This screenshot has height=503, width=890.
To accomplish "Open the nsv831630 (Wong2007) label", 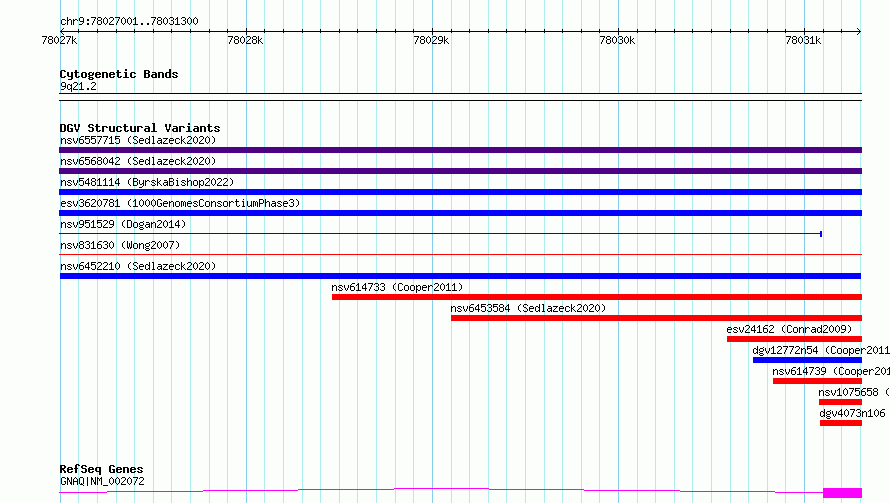I will [120, 245].
